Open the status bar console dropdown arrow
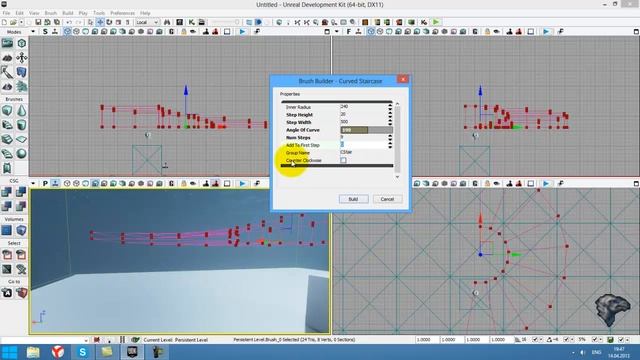Screen dimensions: 640x360 [x=86, y=340]
